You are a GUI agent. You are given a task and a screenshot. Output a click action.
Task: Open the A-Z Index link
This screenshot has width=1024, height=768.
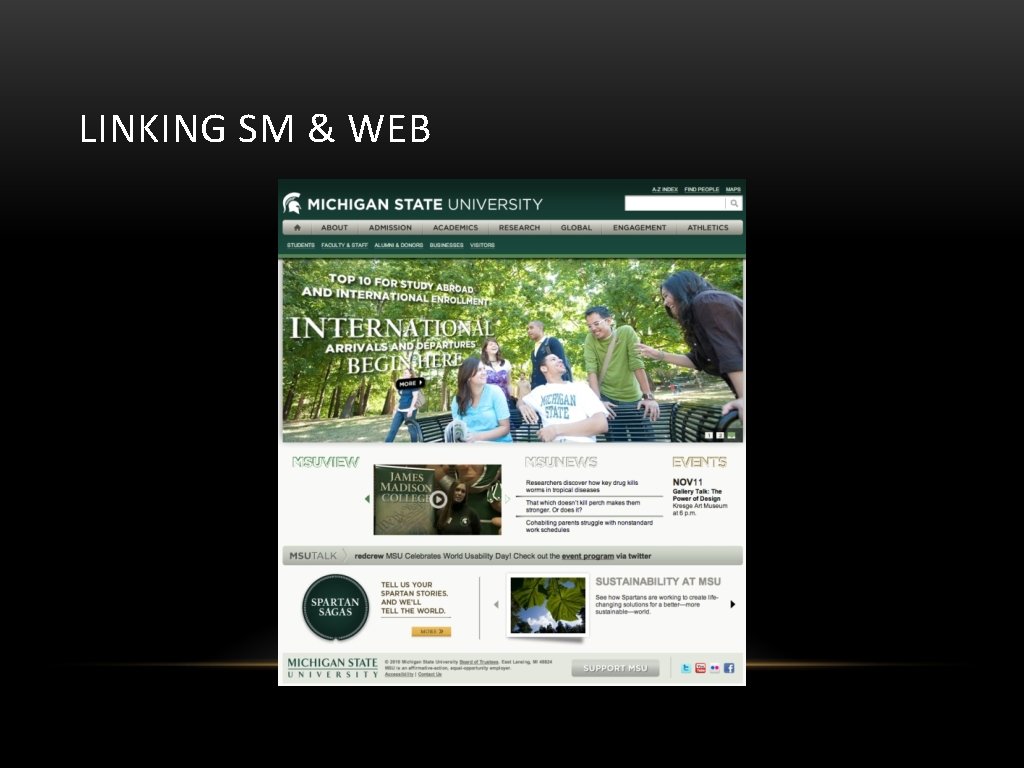coord(665,189)
